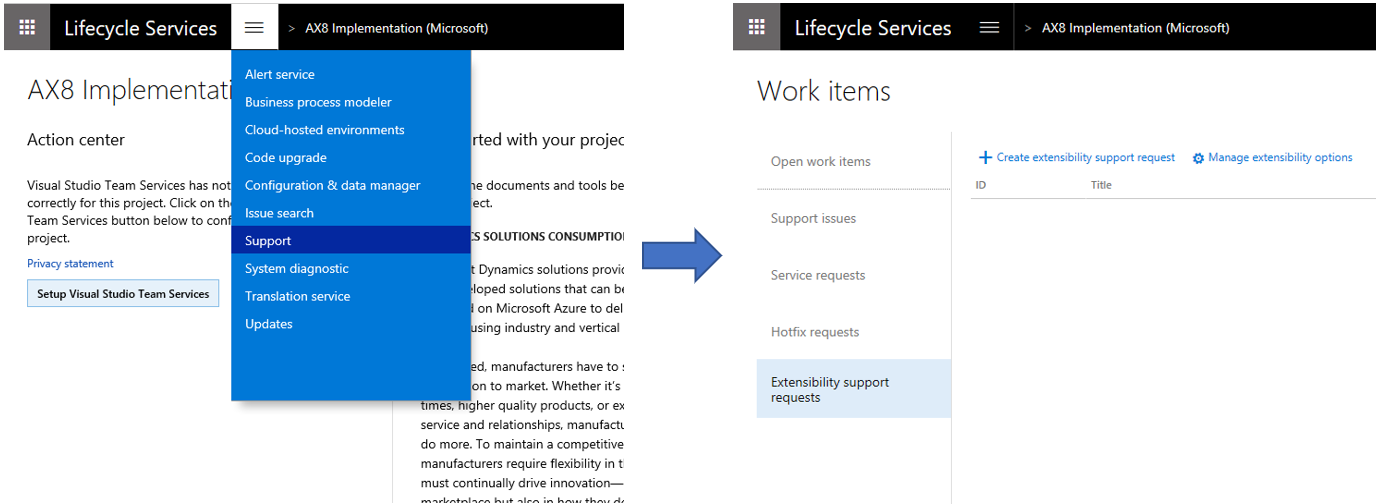Click the plus icon for Create extensibility support request
The width and height of the screenshot is (1376, 504).
coord(985,157)
